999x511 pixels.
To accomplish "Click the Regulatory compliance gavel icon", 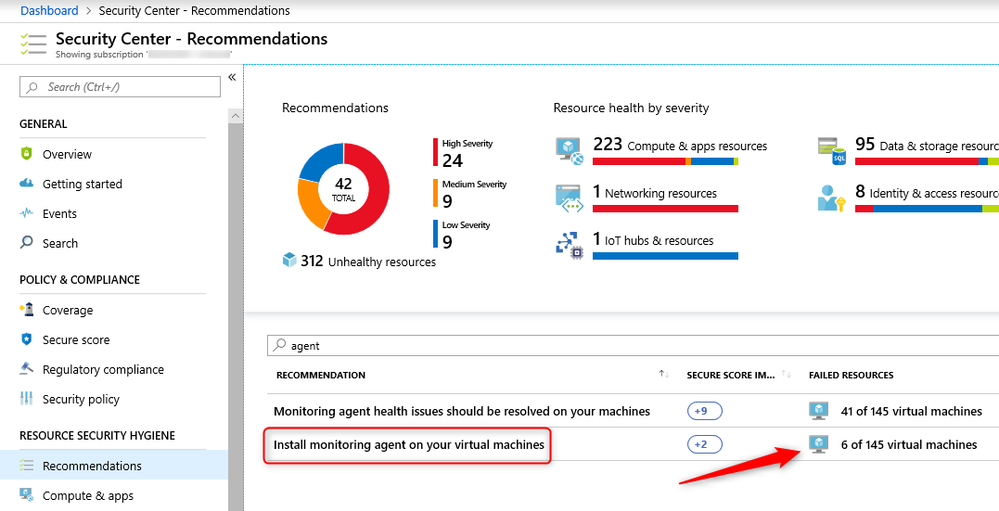I will pos(26,368).
